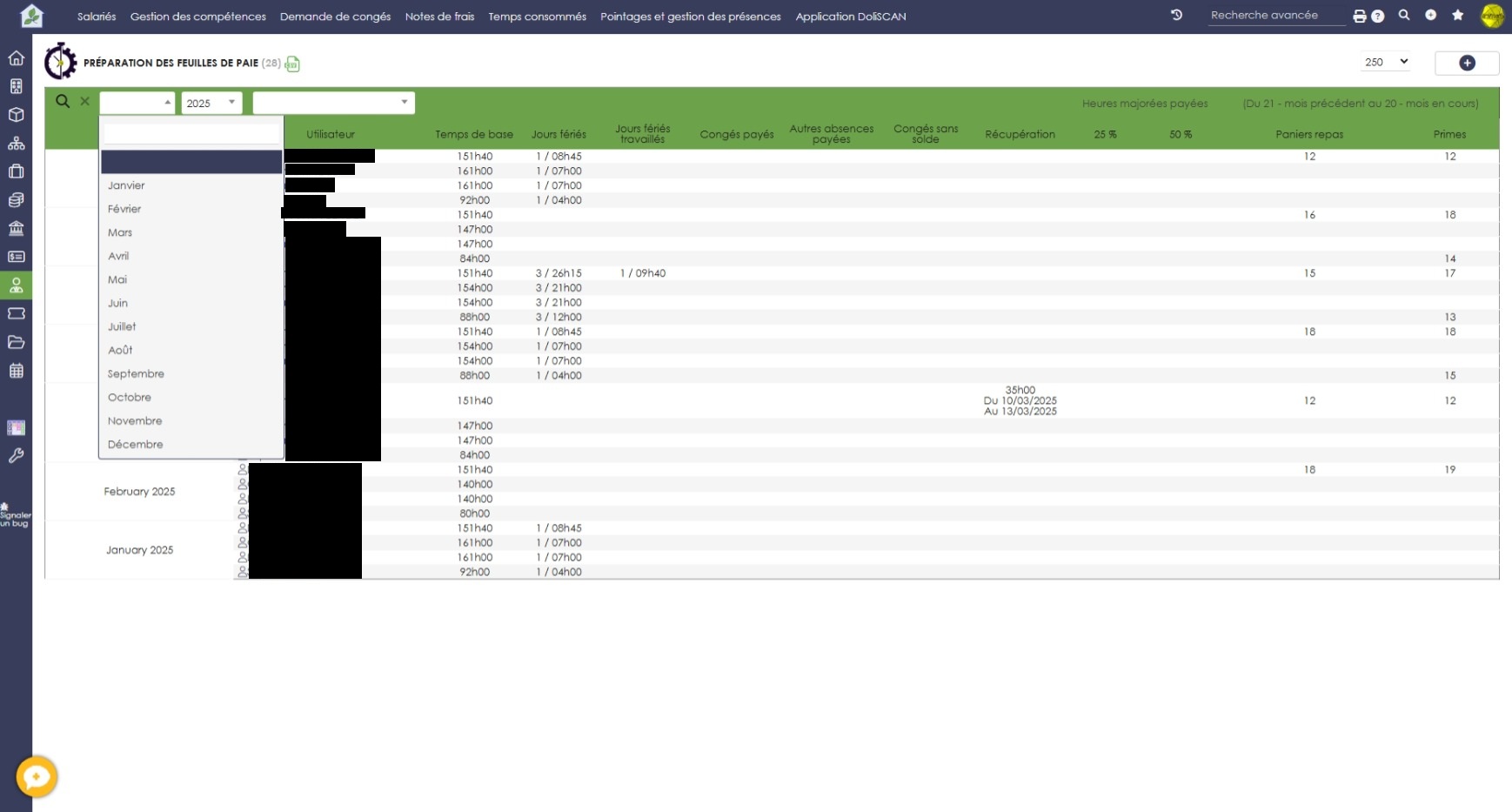Click the new record plus button
This screenshot has height=812, width=1512.
pyautogui.click(x=1467, y=63)
